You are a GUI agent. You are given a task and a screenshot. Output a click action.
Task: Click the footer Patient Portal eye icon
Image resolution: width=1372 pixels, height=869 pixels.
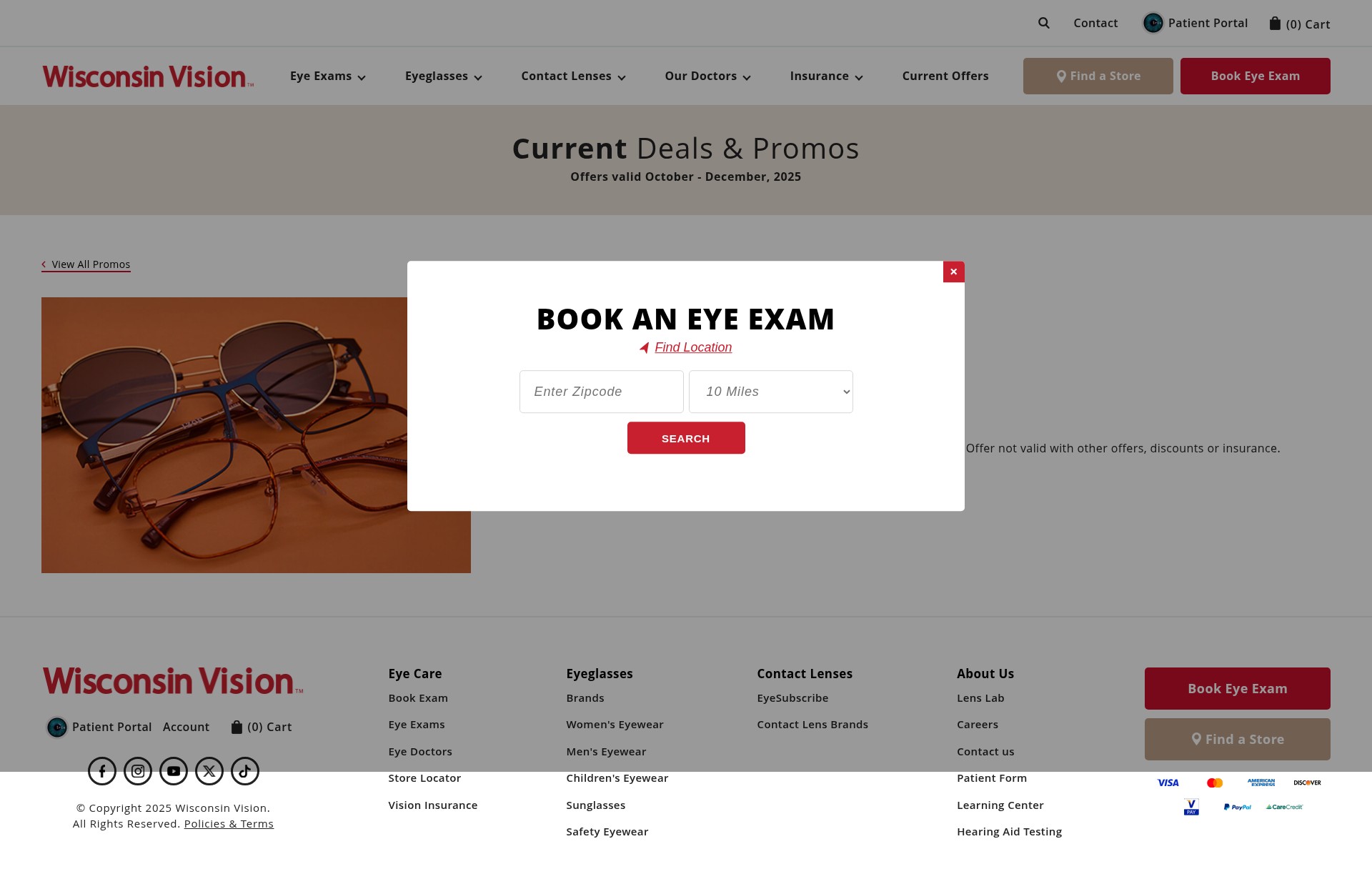click(56, 728)
